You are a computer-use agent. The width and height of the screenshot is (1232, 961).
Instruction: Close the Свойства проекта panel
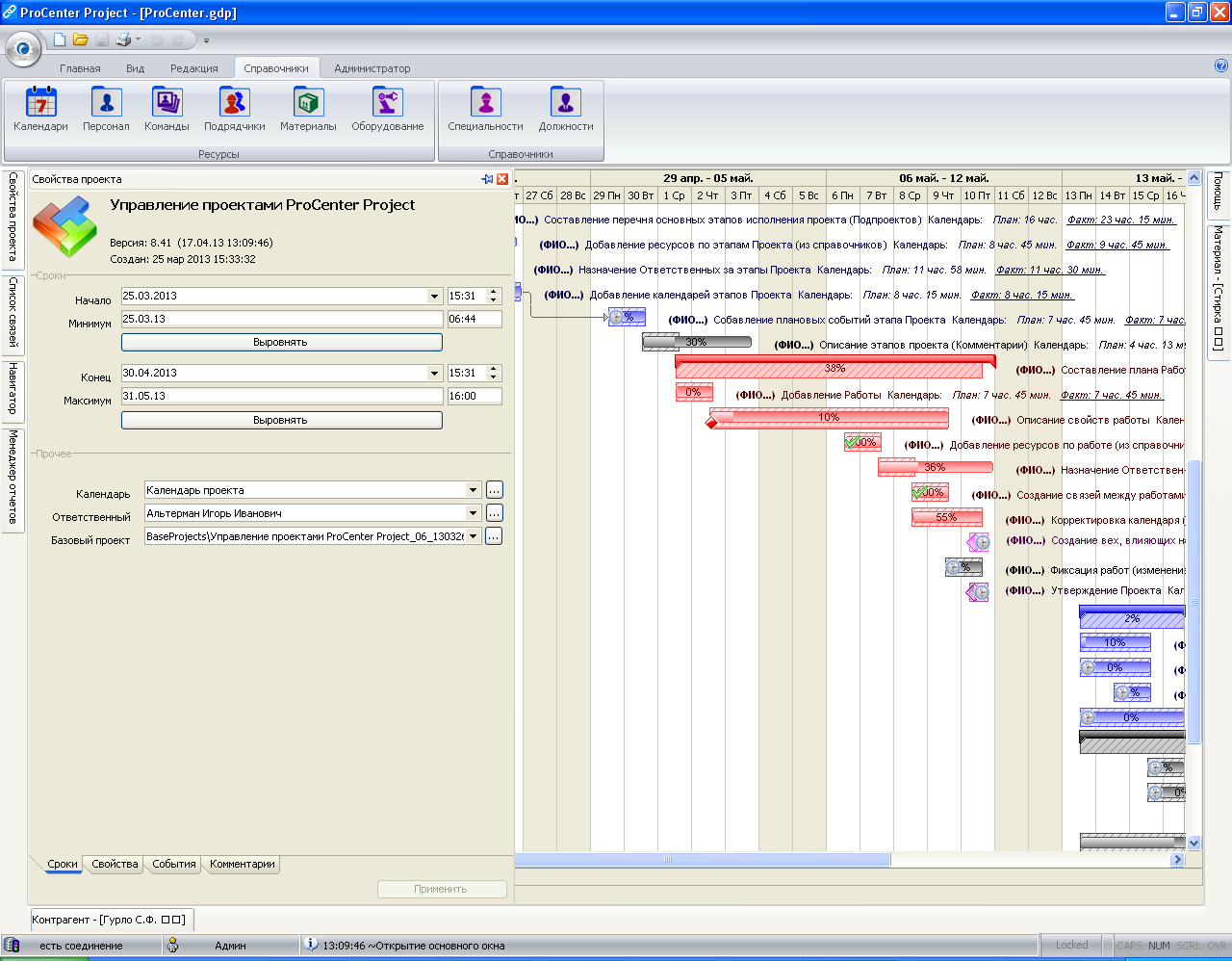502,179
